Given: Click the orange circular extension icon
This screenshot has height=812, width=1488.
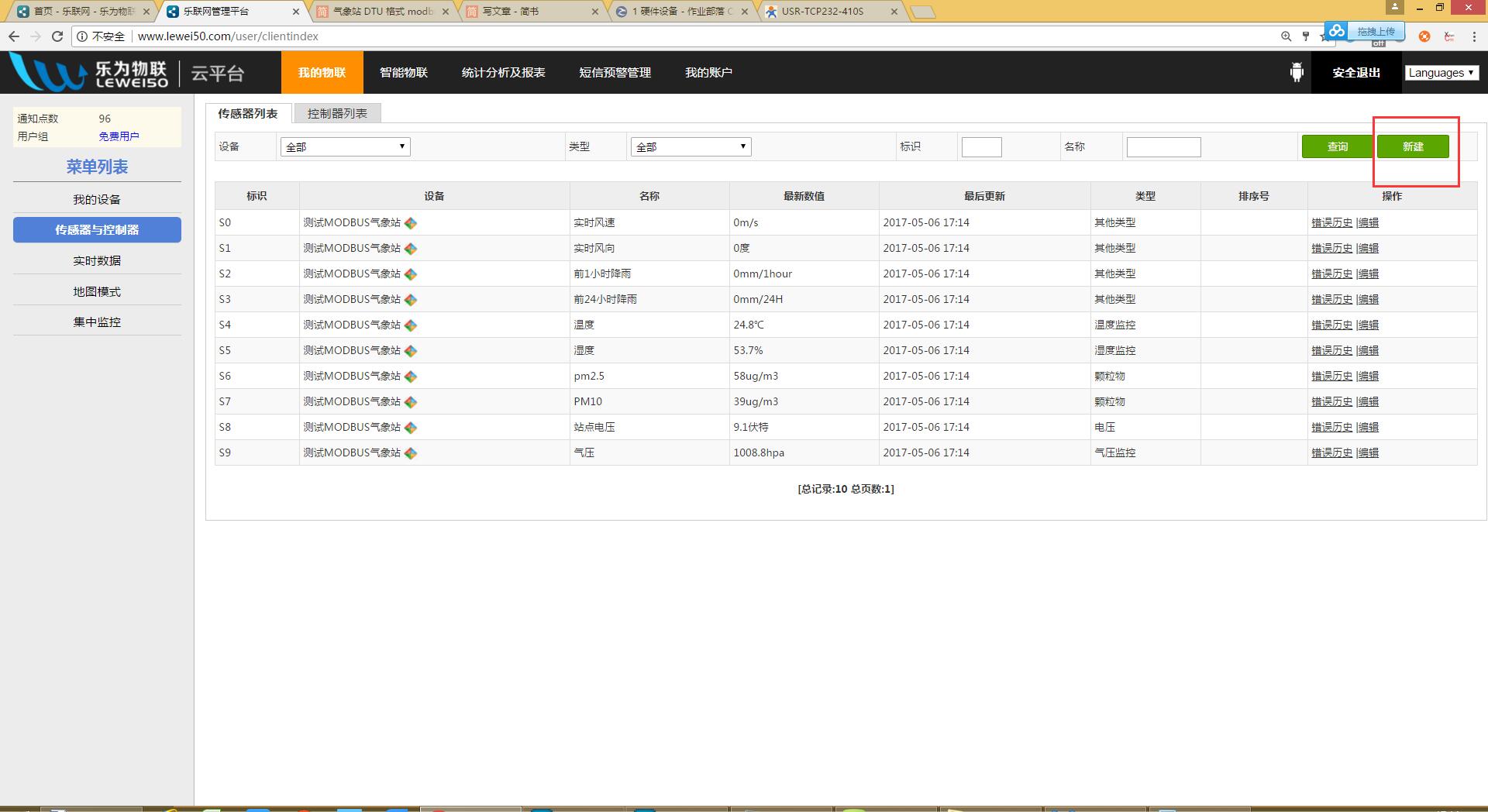Looking at the screenshot, I should coord(1424,36).
